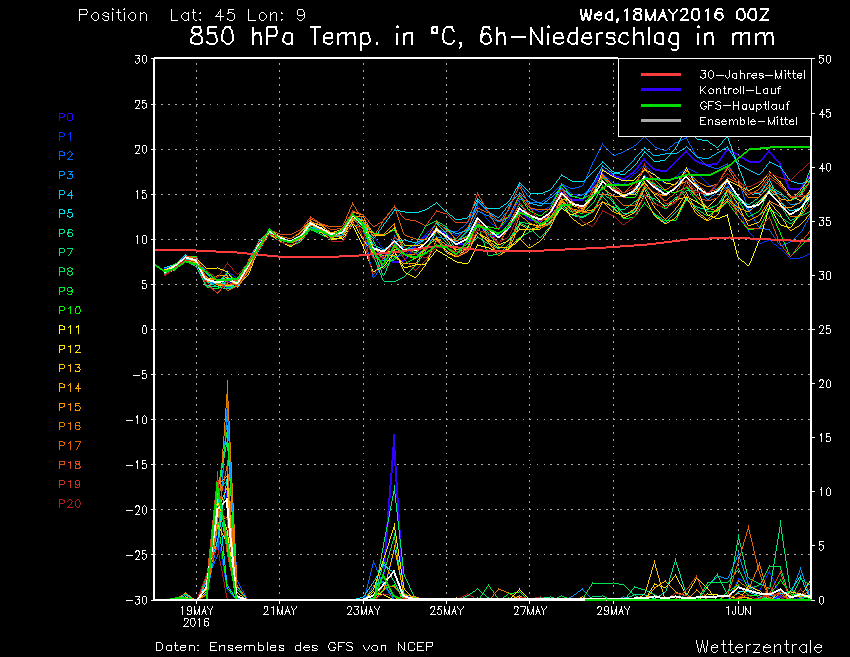Select the P1 ensemble member label

(x=66, y=137)
